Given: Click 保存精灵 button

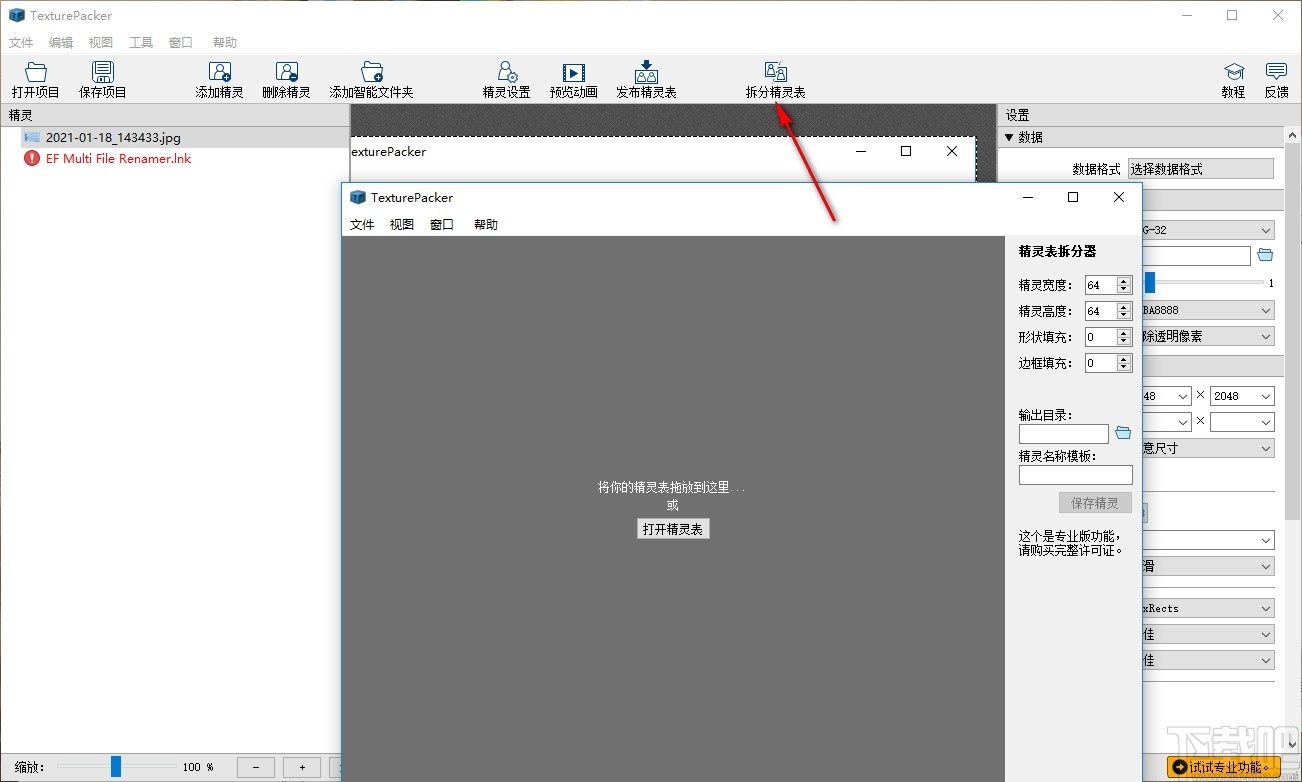Looking at the screenshot, I should pos(1095,503).
